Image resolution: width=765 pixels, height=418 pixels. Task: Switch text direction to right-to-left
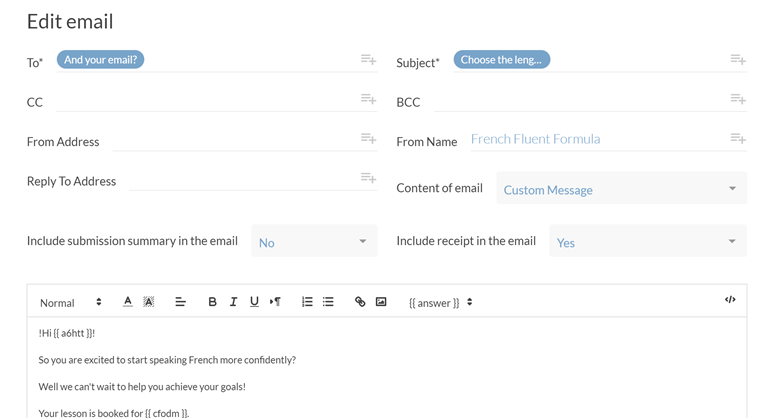(275, 302)
